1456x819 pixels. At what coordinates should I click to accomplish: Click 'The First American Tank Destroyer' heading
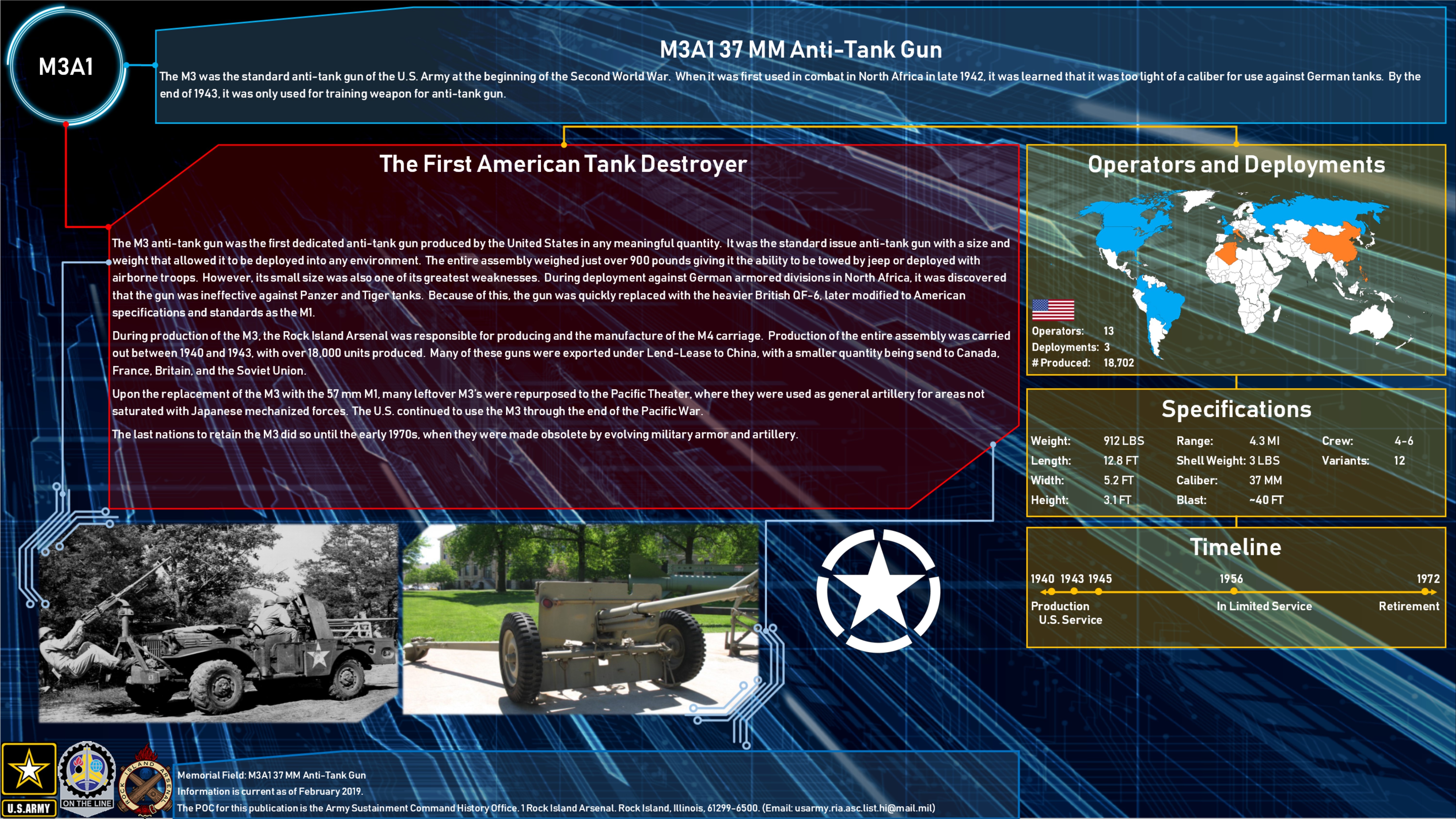[563, 164]
